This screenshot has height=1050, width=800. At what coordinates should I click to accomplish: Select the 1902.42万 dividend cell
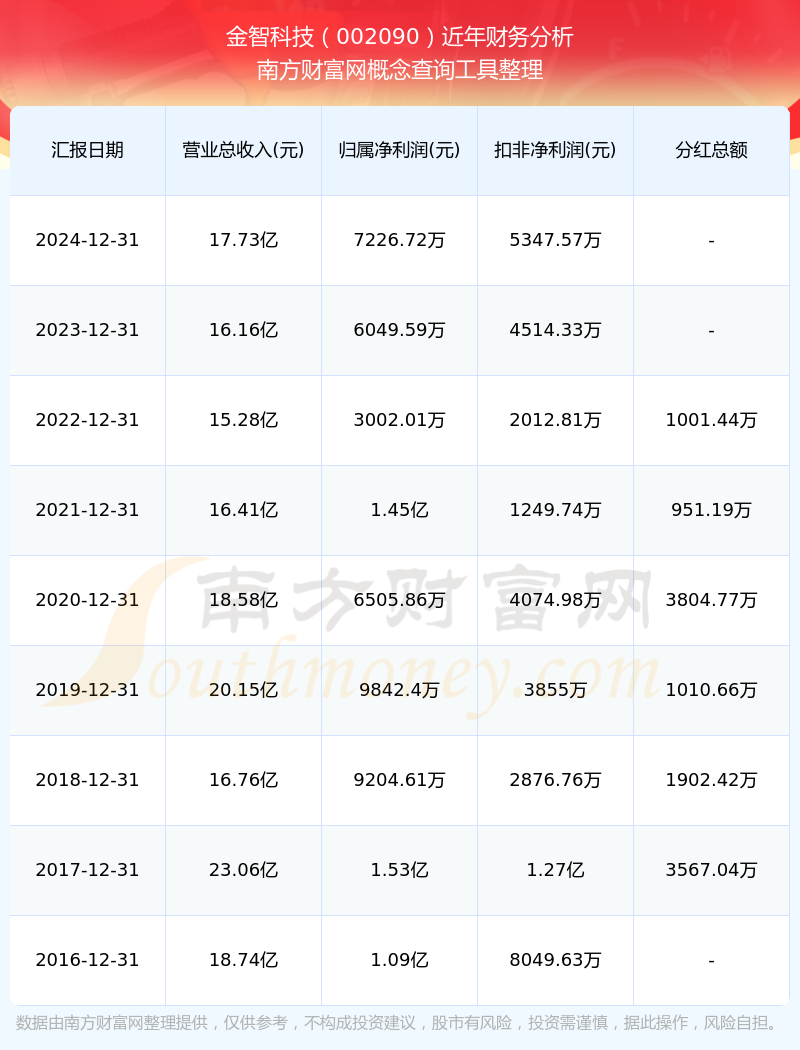712,780
